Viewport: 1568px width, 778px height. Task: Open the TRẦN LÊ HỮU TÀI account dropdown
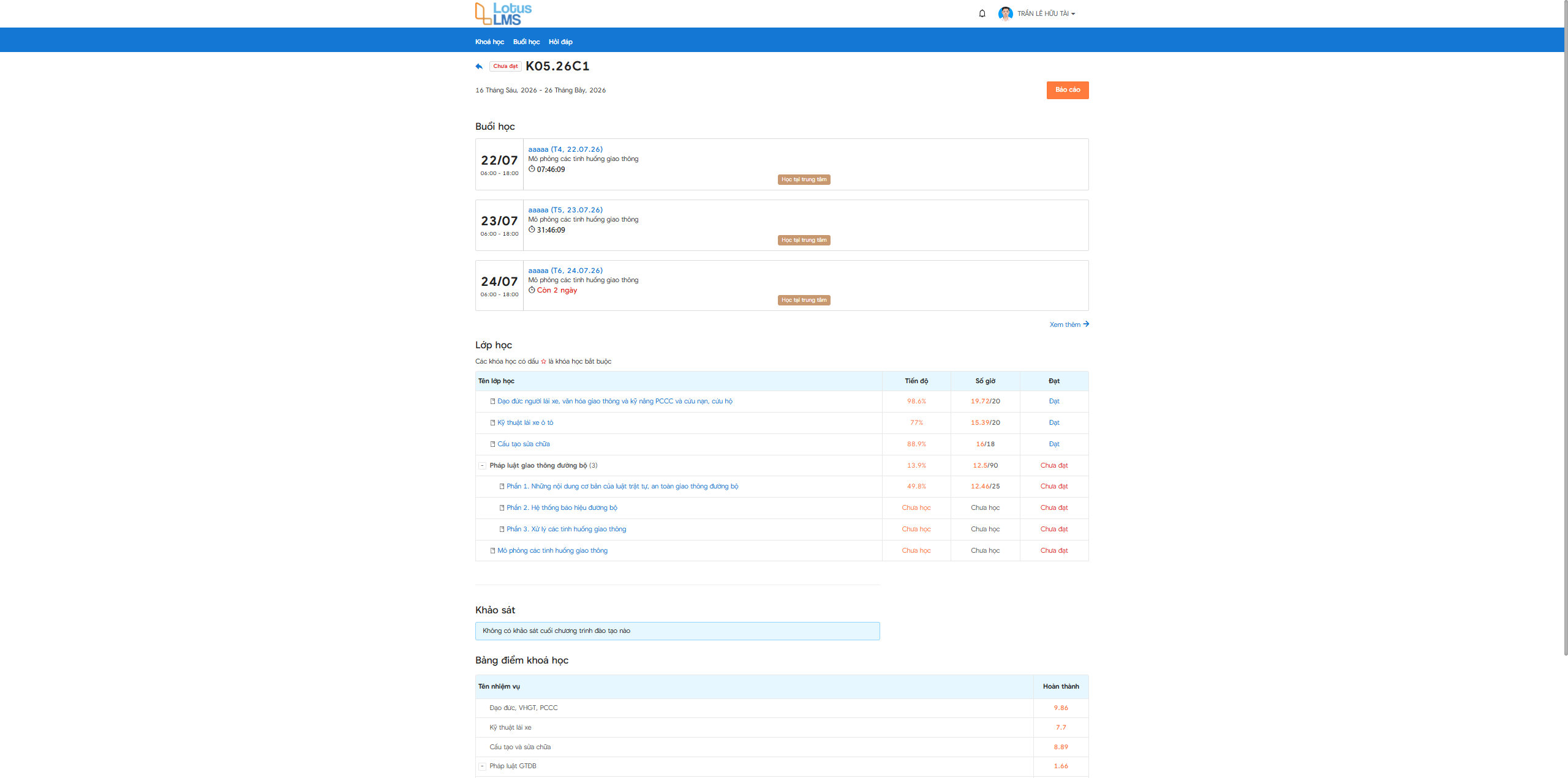click(1046, 13)
